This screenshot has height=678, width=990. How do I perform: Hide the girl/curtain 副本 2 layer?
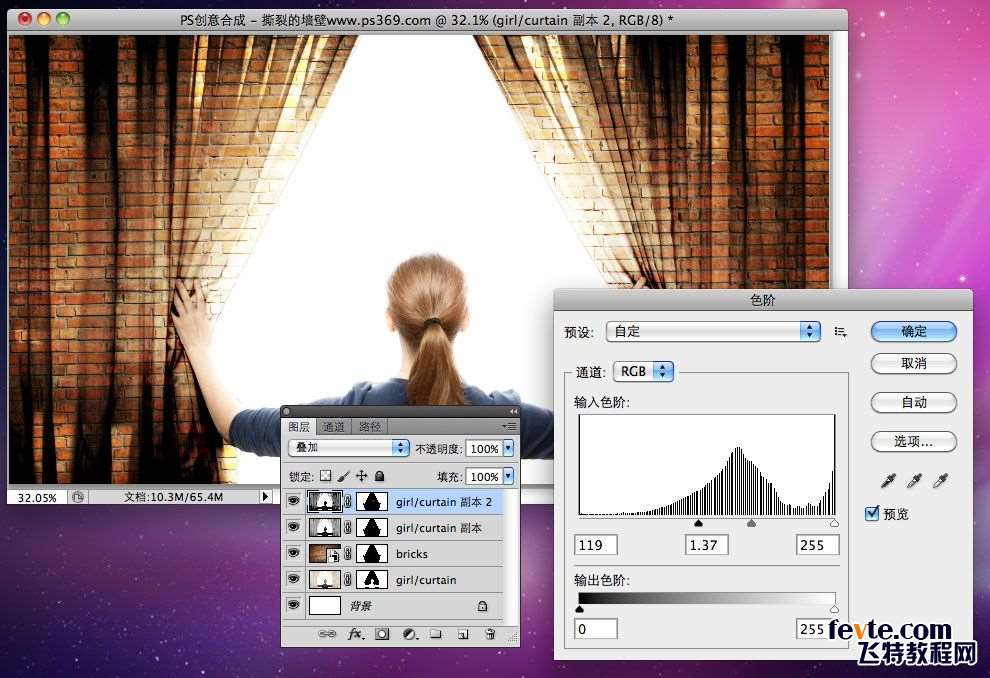[x=294, y=501]
